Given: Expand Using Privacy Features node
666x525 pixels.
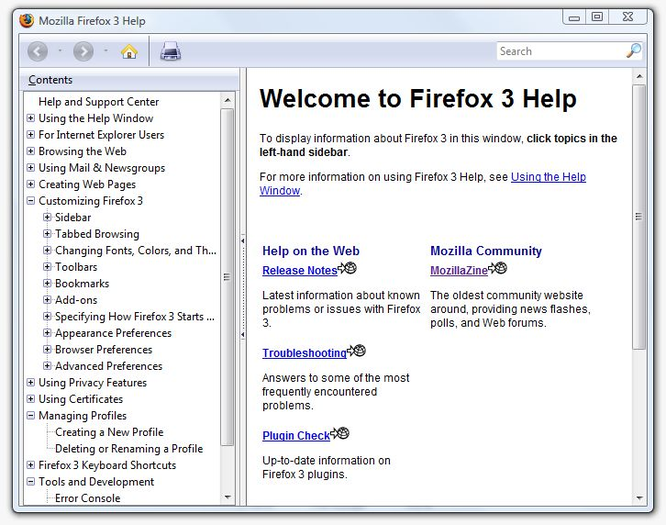Looking at the screenshot, I should 31,382.
